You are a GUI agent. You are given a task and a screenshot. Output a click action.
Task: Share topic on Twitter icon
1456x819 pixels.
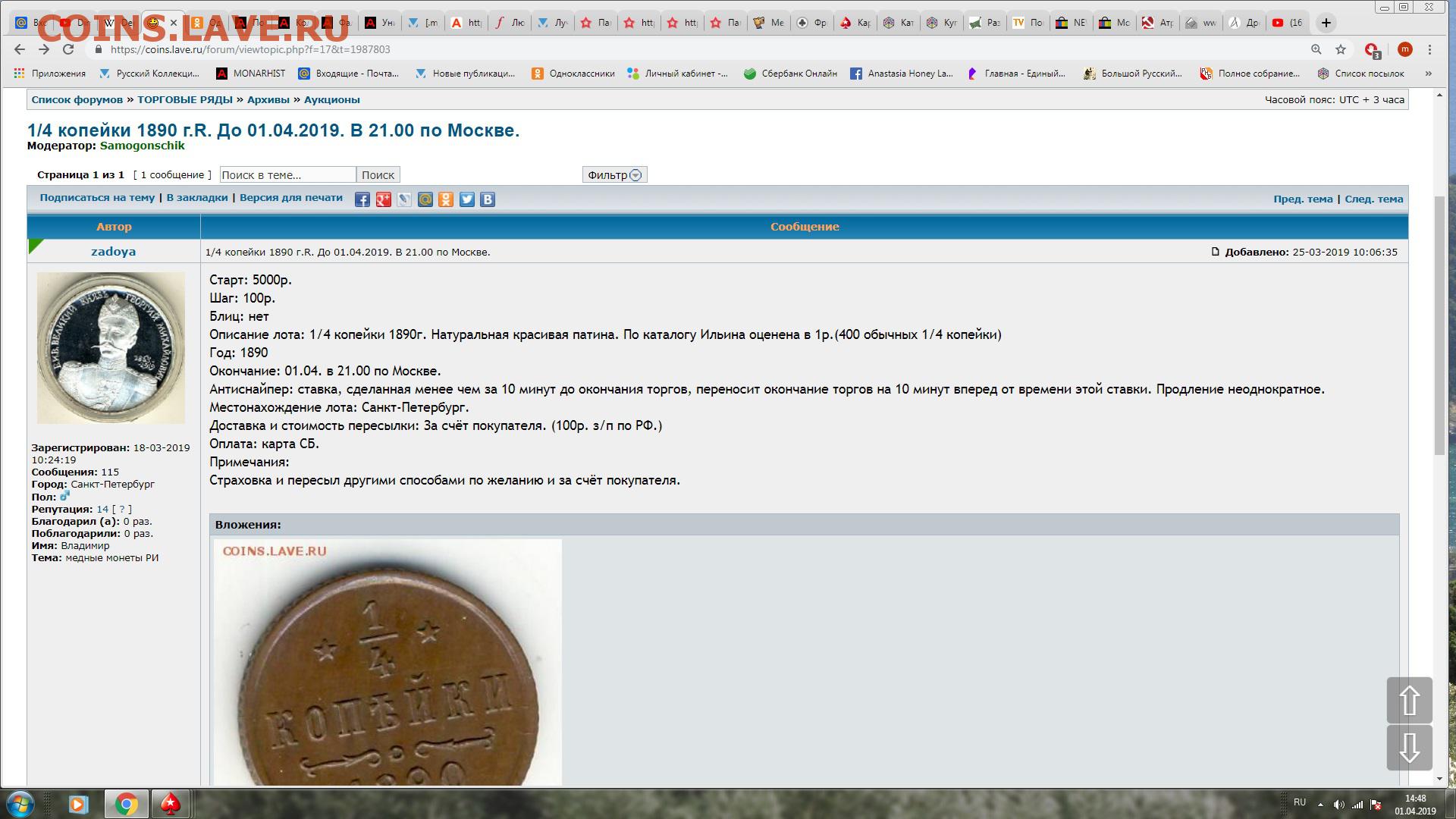tap(467, 199)
